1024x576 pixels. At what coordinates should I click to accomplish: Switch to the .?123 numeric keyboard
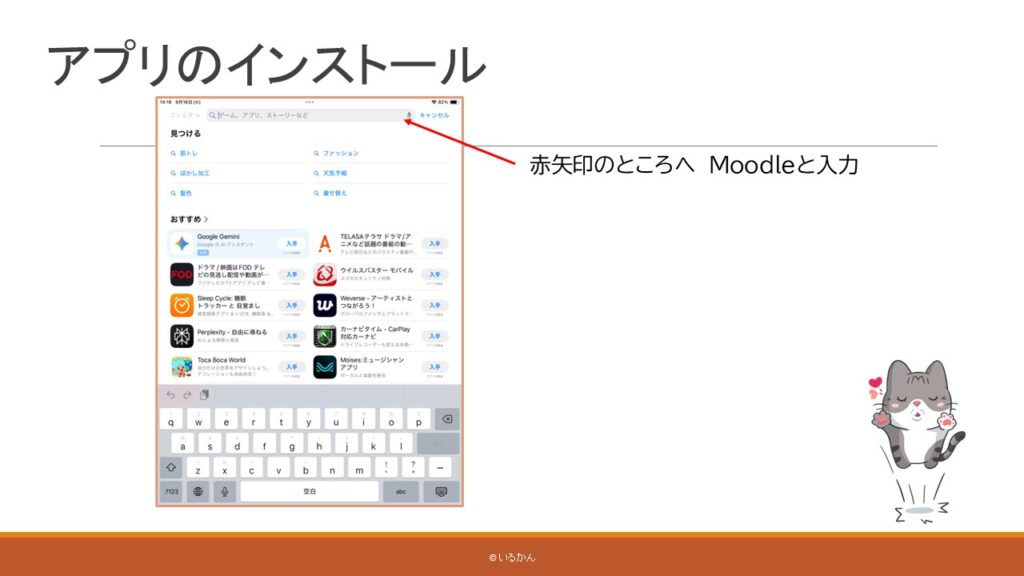(171, 492)
